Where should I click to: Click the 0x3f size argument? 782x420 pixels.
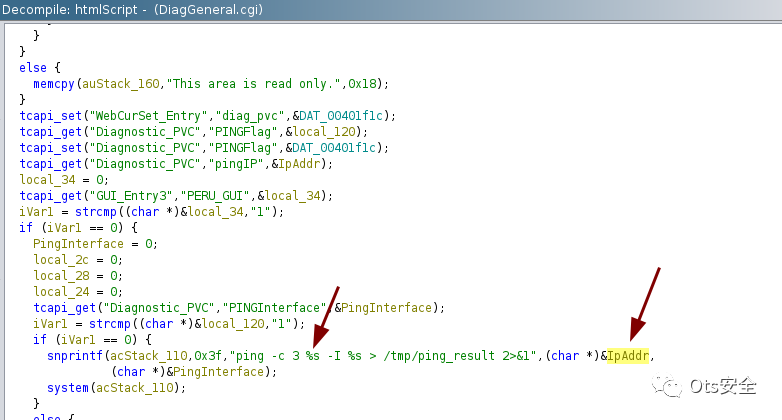[208, 356]
